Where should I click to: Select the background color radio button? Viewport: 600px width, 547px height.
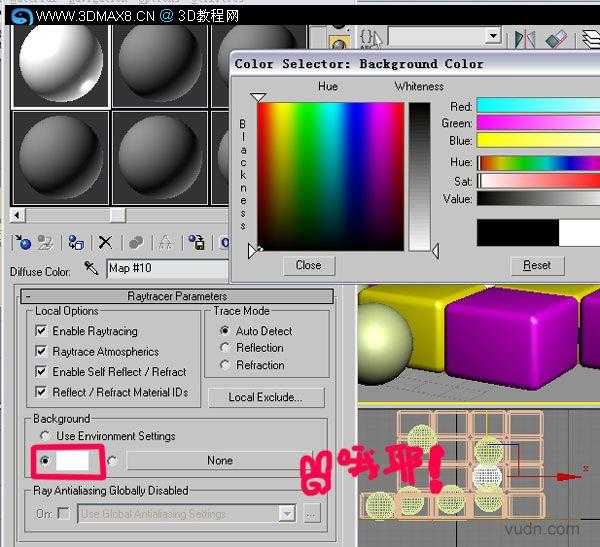45,460
